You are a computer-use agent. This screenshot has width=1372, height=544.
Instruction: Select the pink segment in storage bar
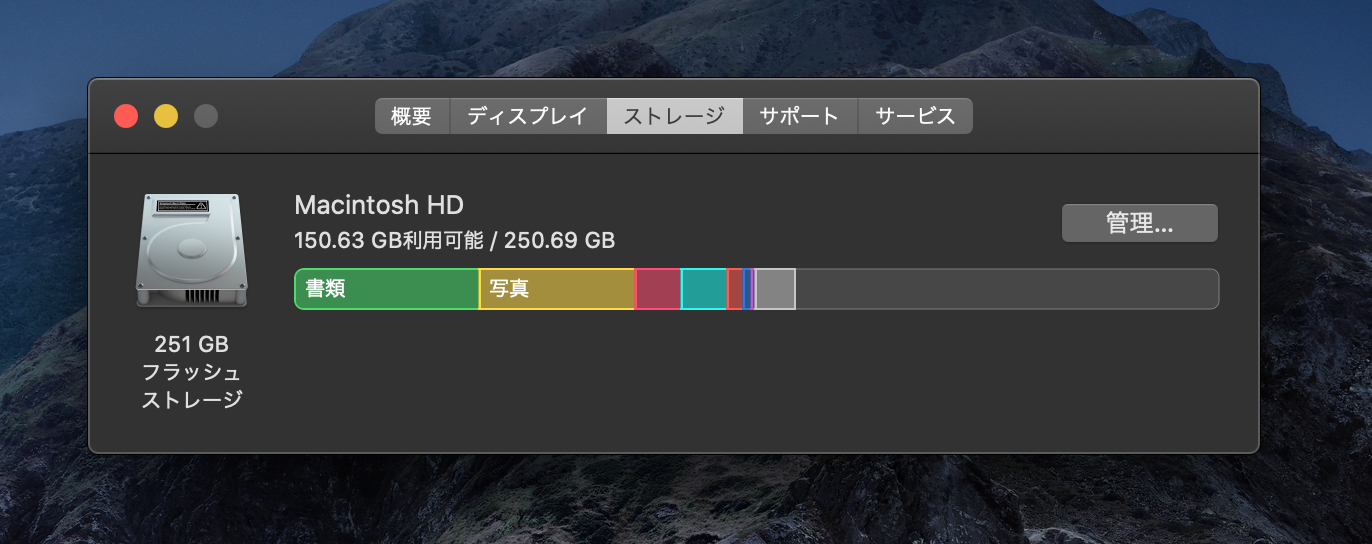(x=658, y=289)
